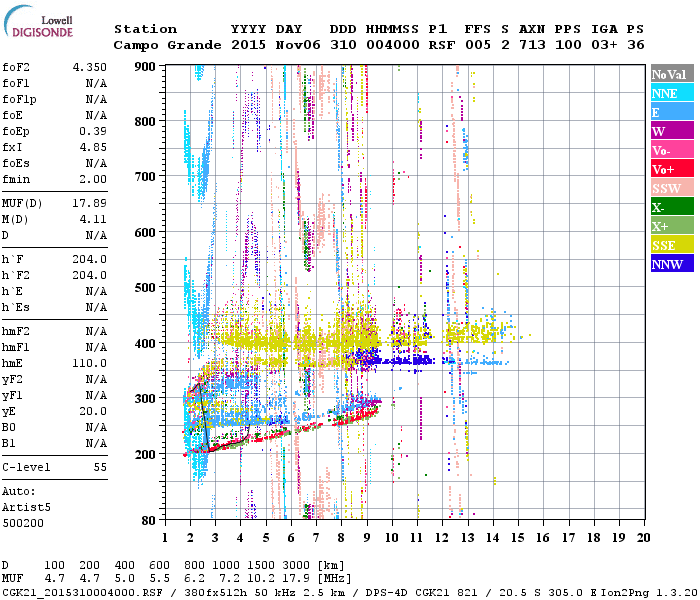This screenshot has height=600, width=700.
Task: Click the 20 MHz x-axis label
Action: click(x=643, y=538)
